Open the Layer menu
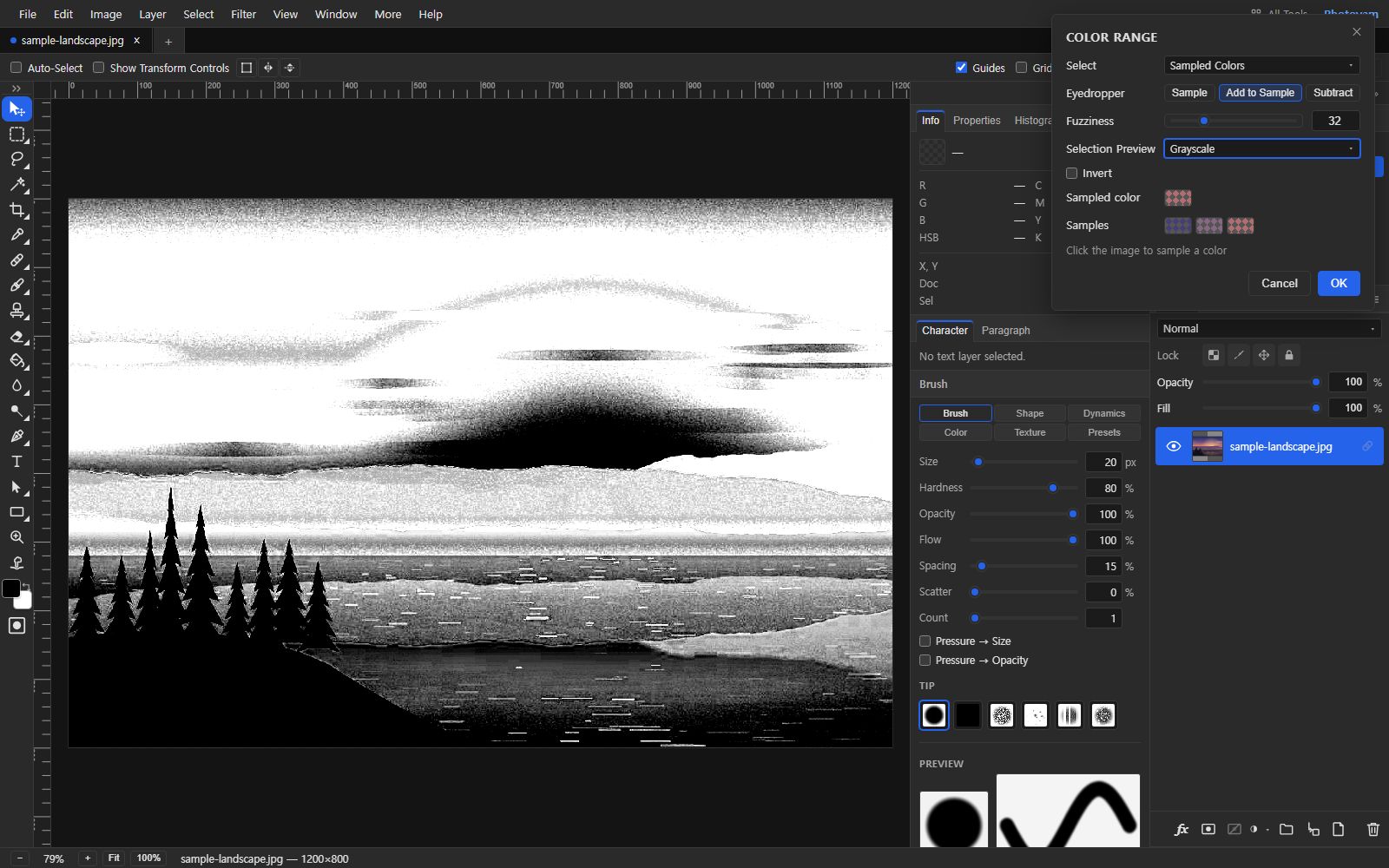 tap(152, 14)
